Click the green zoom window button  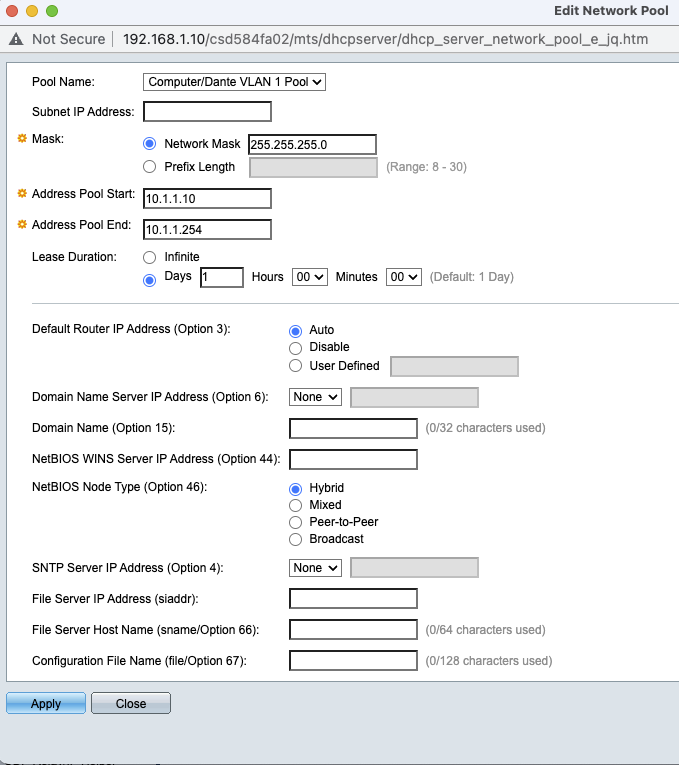[x=52, y=11]
